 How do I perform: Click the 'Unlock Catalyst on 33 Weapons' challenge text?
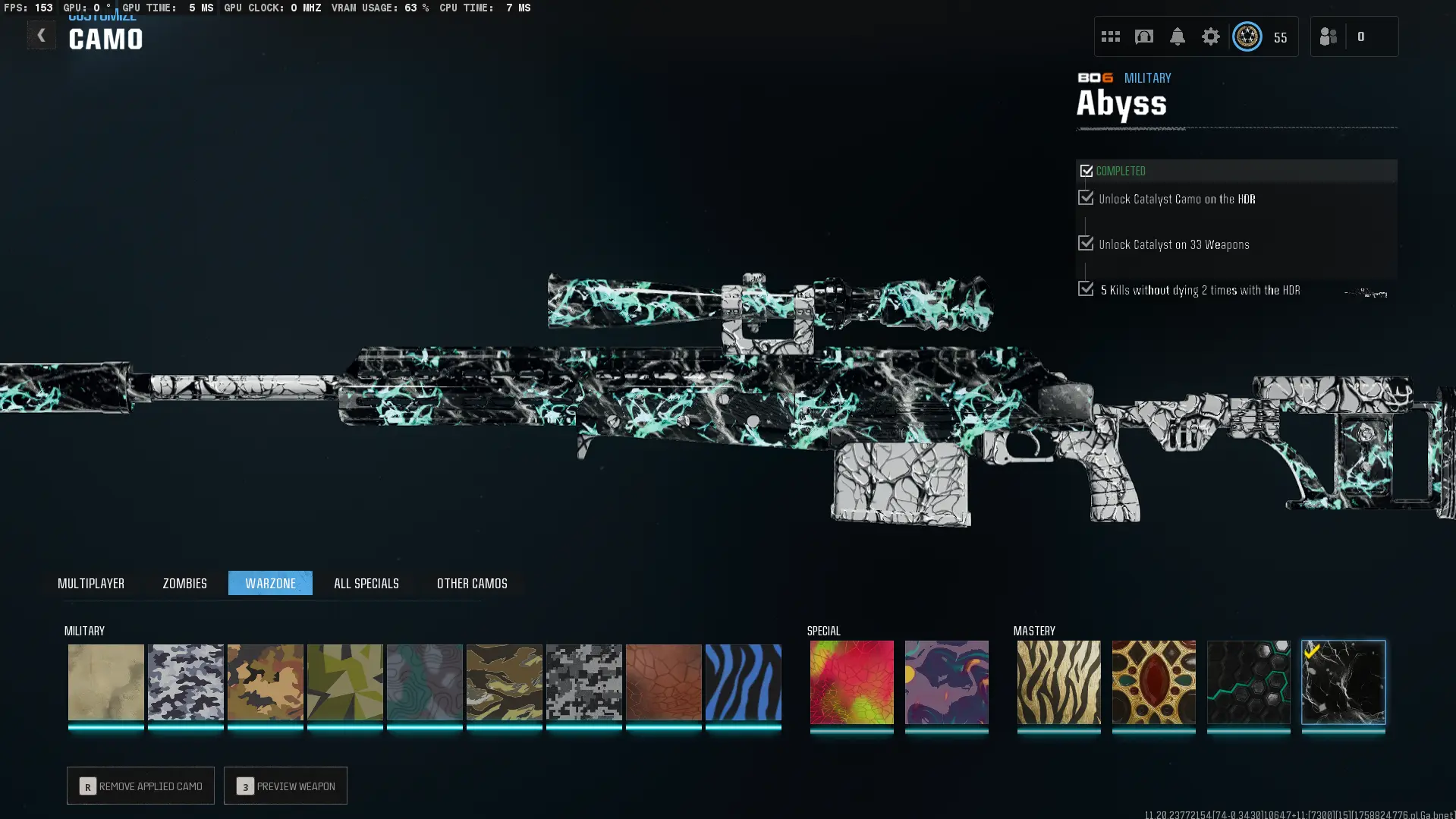1175,244
